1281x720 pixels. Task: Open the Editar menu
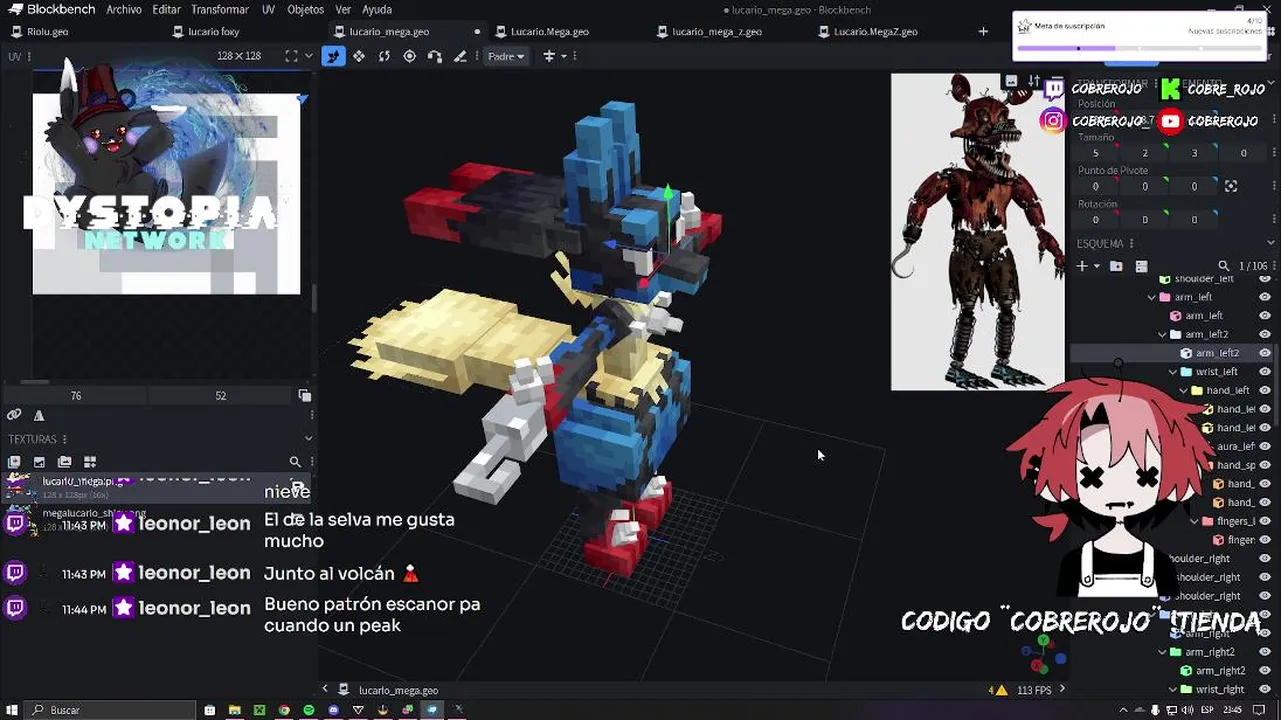167,9
